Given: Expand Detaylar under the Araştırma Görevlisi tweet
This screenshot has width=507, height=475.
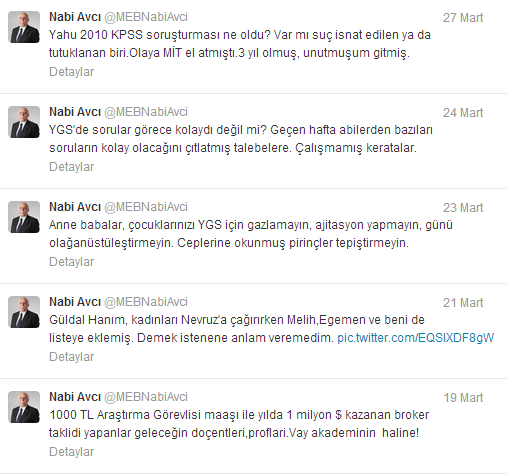Looking at the screenshot, I should pyautogui.click(x=72, y=452).
